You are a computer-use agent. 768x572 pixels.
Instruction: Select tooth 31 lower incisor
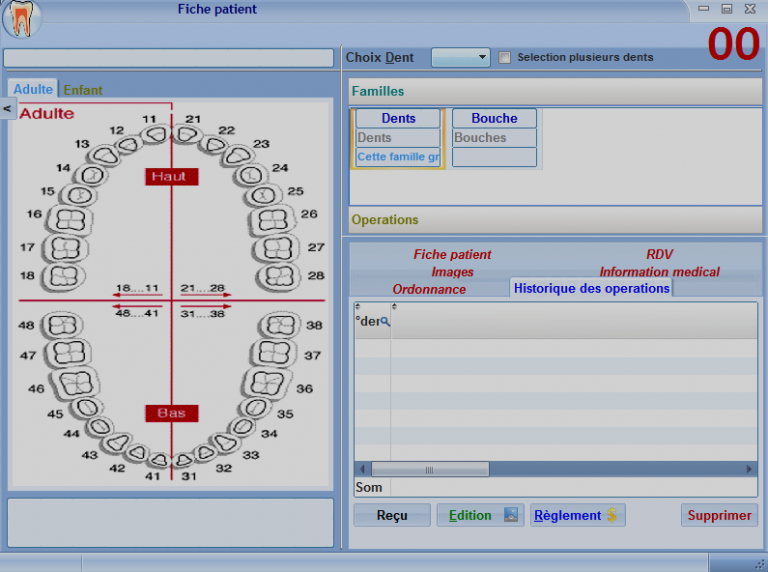click(x=184, y=460)
